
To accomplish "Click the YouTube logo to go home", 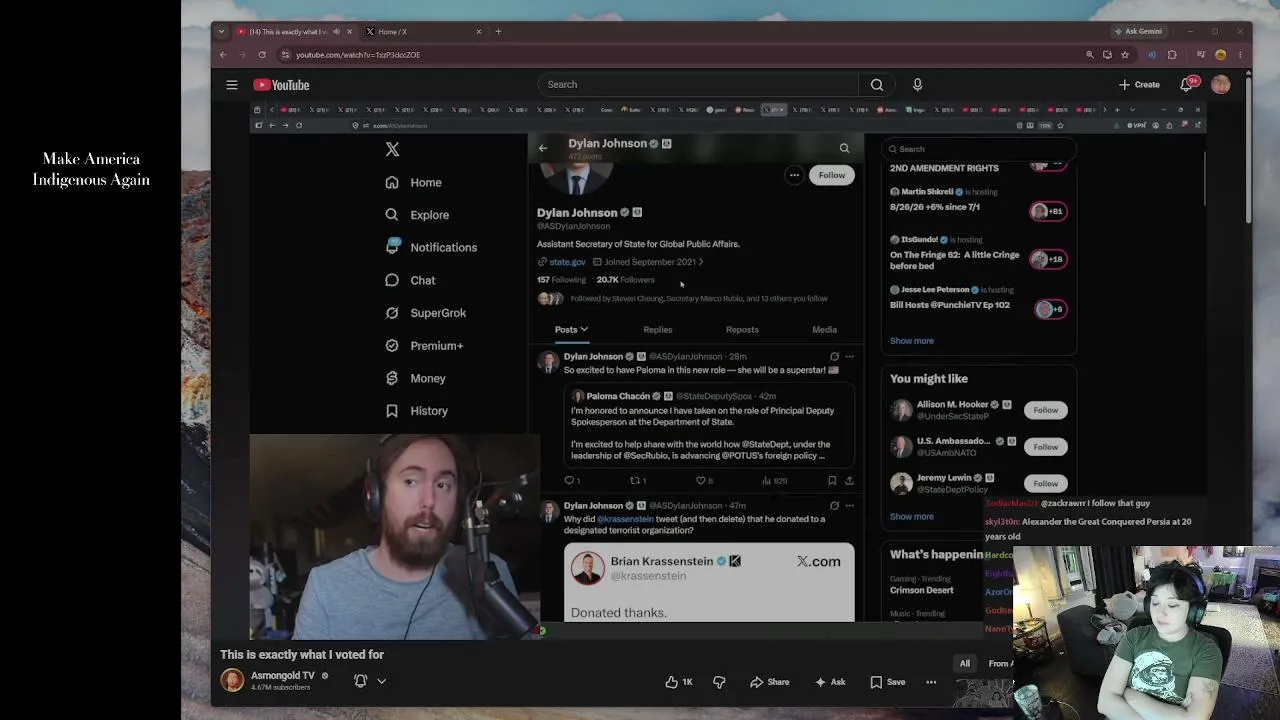I will [281, 85].
